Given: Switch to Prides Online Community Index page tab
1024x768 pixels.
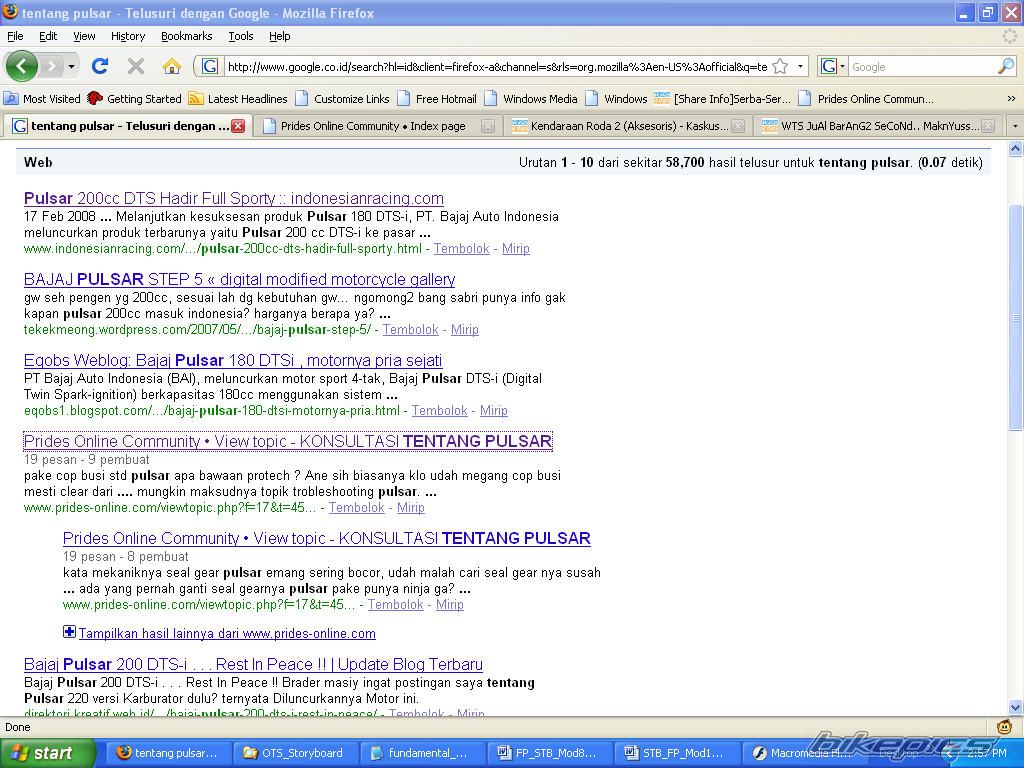Looking at the screenshot, I should [x=372, y=126].
